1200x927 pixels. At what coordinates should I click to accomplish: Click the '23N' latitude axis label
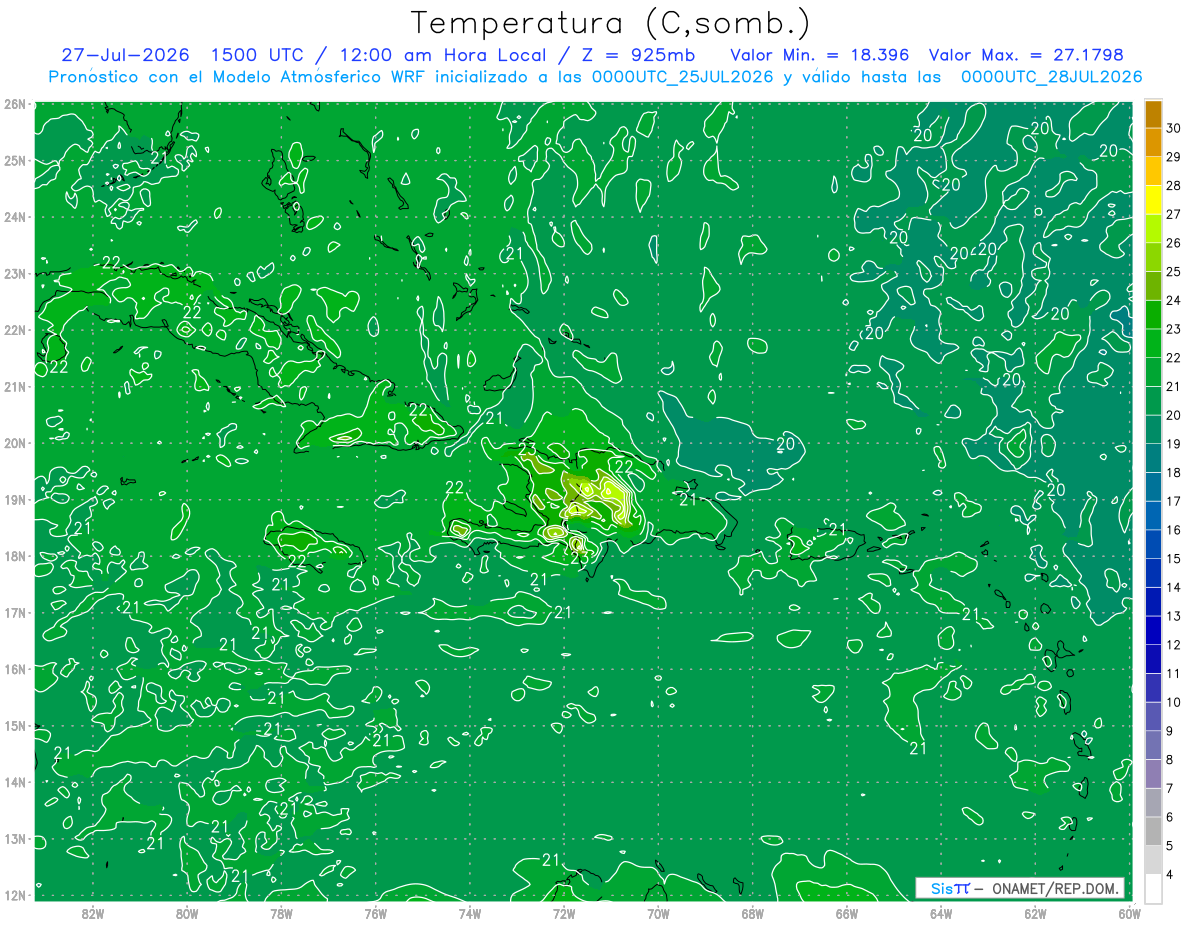tap(14, 273)
